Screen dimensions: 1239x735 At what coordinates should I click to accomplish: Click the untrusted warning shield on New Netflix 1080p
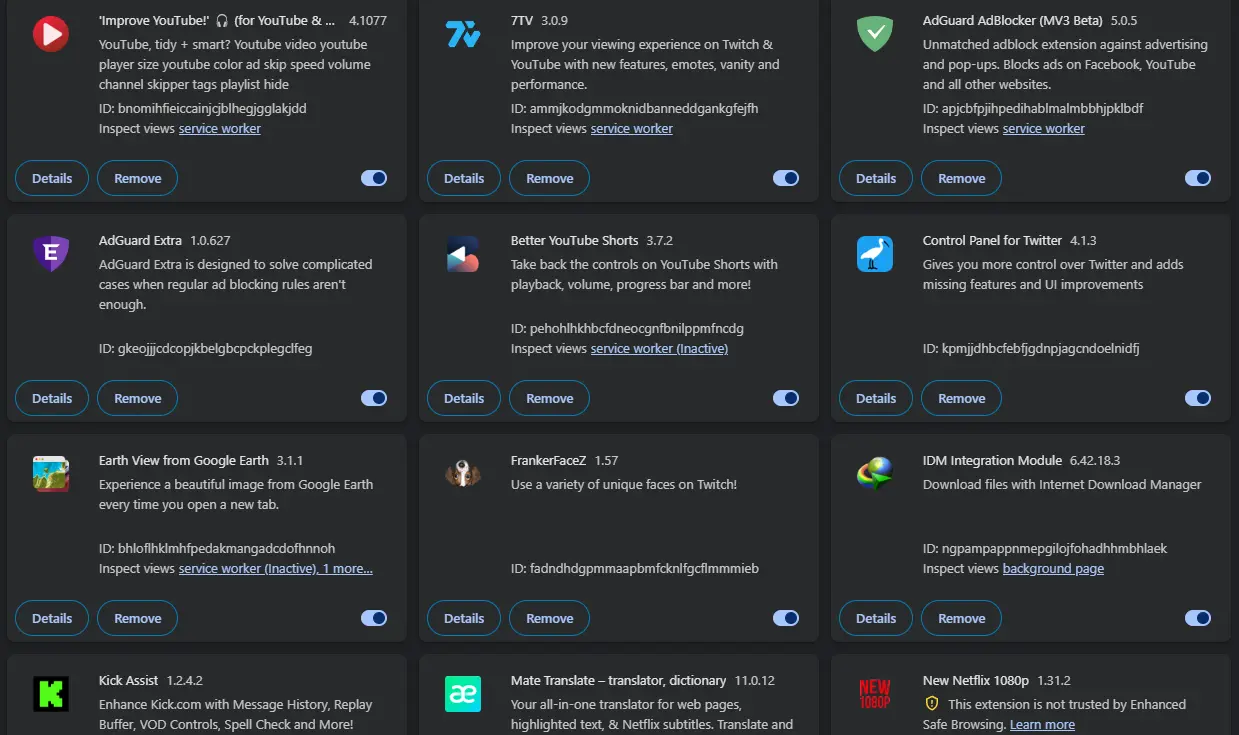931,704
